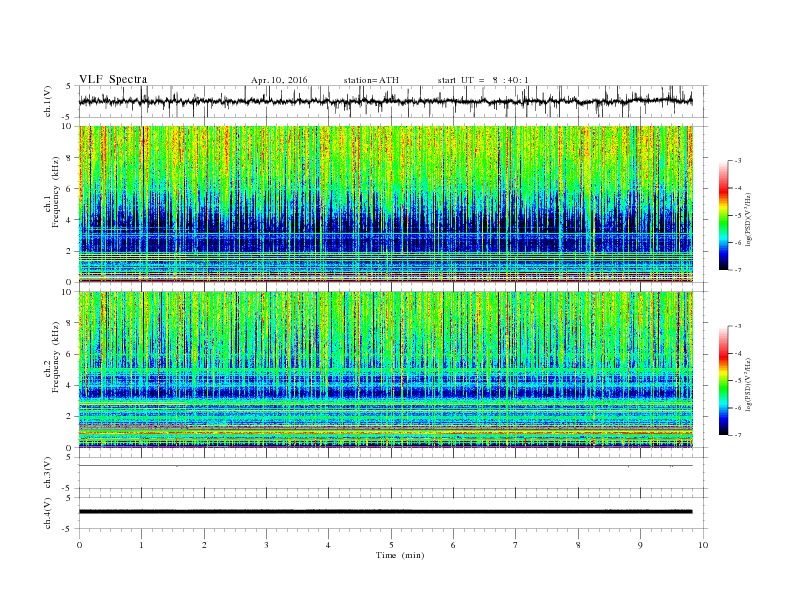Image resolution: width=792 pixels, height=612 pixels.
Task: Click the "9" time axis tick label
Action: (640, 545)
